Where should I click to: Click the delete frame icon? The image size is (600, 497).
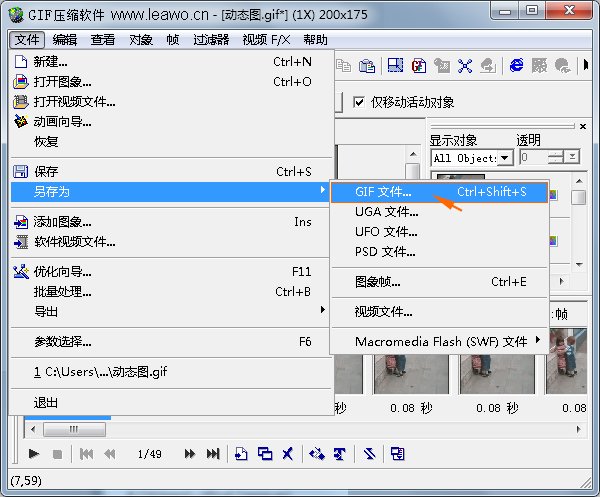(288, 454)
